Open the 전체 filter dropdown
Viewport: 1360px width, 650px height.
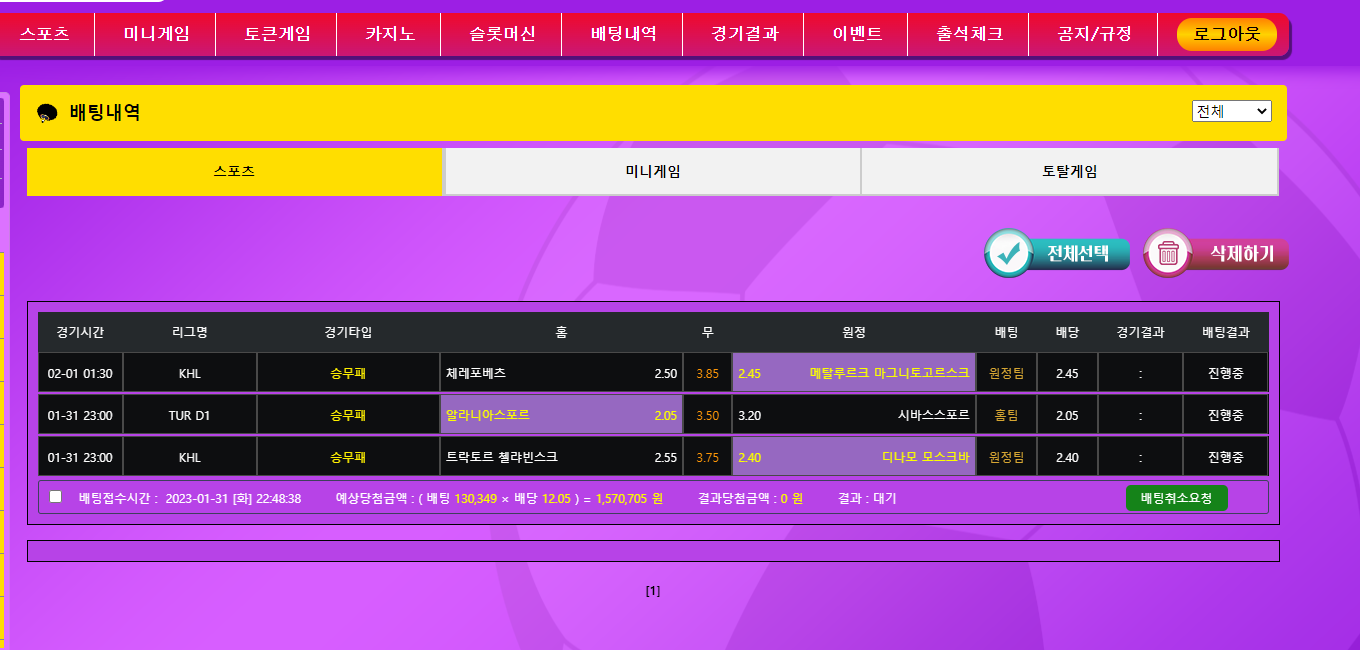[1231, 111]
